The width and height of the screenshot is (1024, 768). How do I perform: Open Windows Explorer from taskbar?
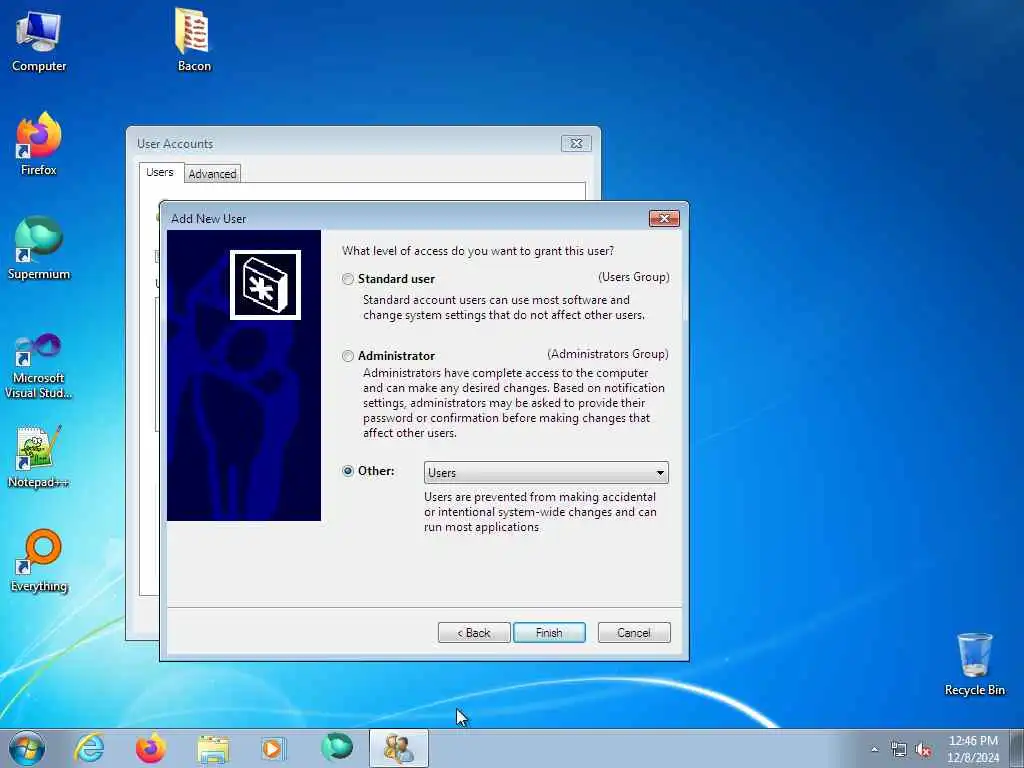click(x=213, y=748)
